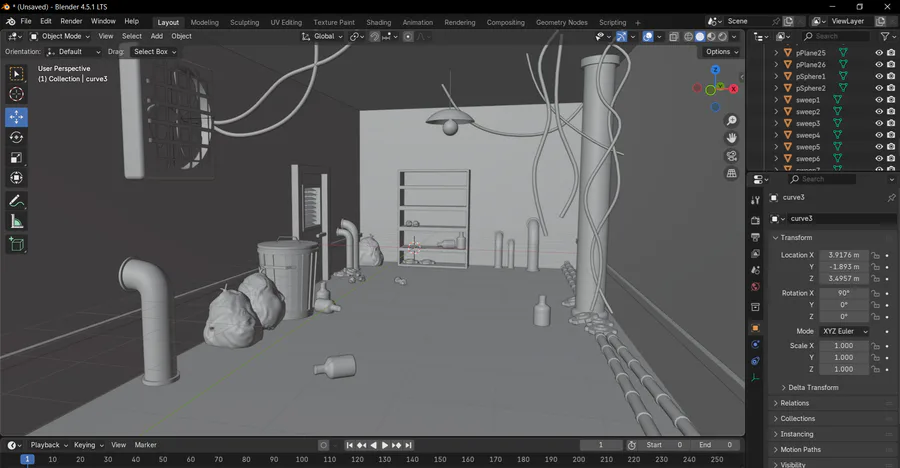Open the viewport Options button
900x468 pixels.
(721, 52)
